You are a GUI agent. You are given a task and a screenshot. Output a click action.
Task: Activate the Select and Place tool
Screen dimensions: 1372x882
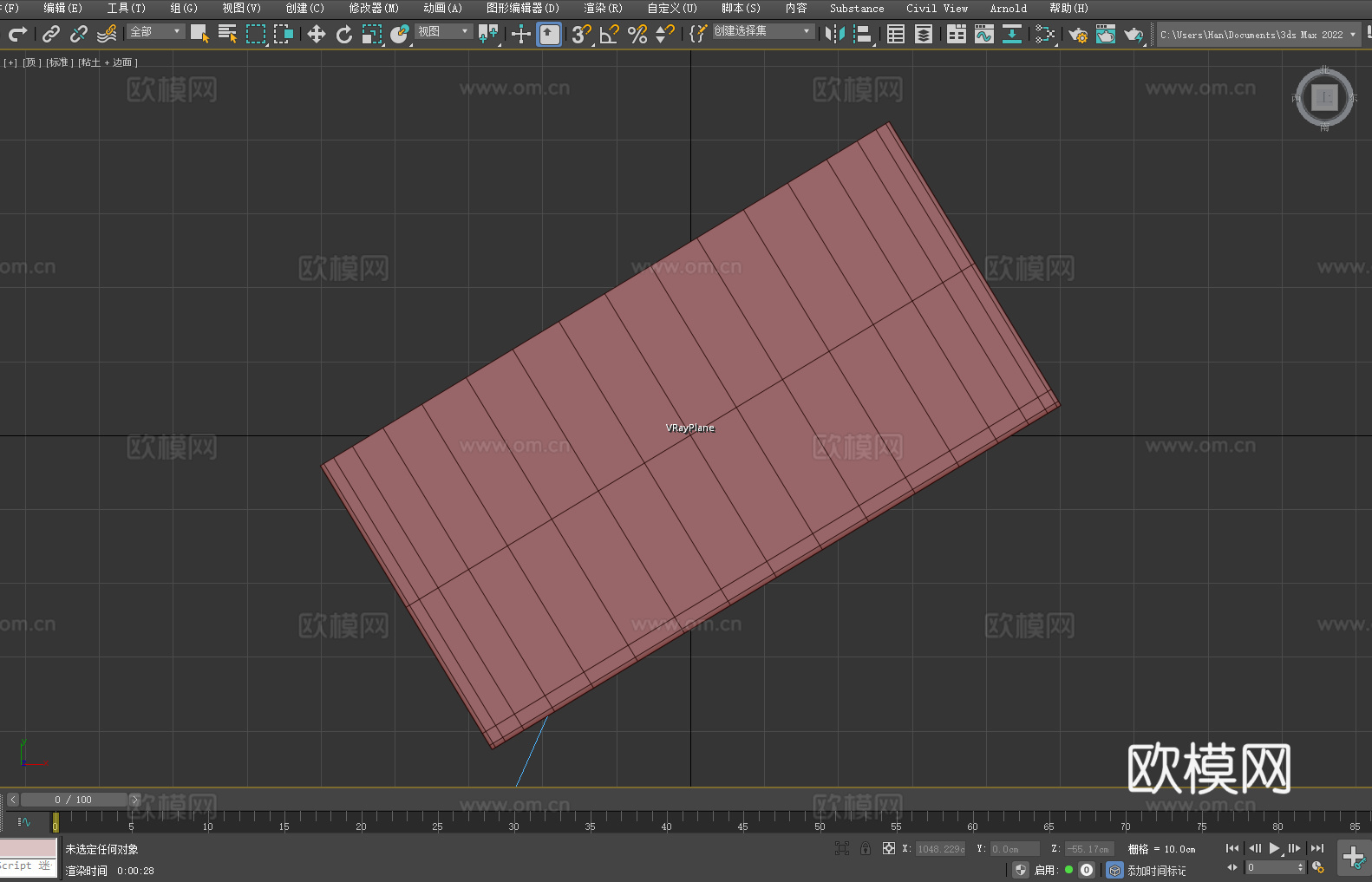400,34
